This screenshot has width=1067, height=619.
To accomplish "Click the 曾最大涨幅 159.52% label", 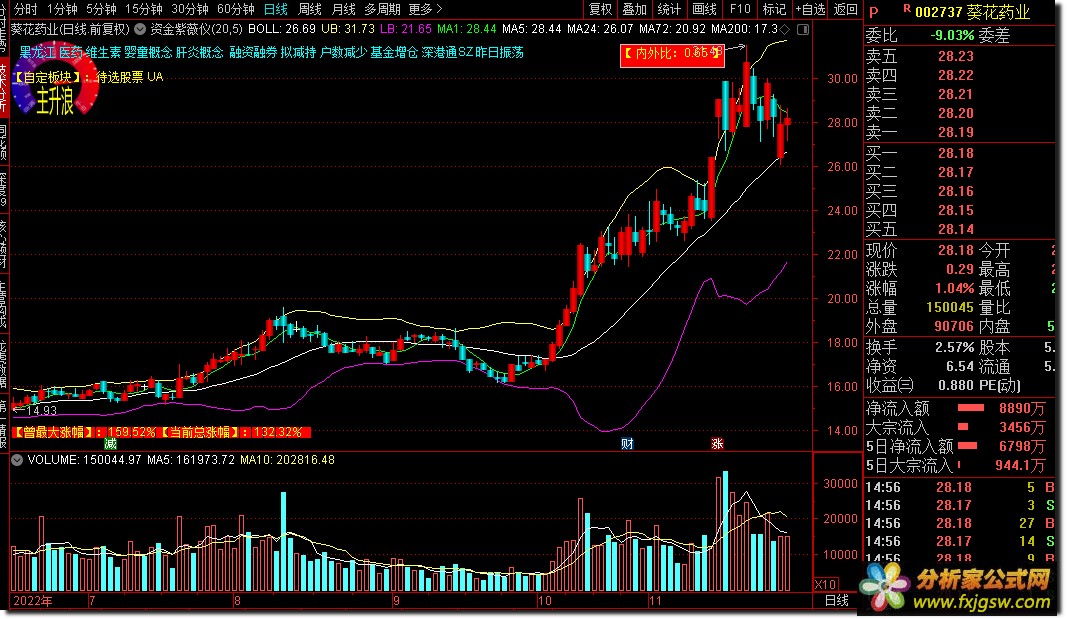I will [x=85, y=433].
